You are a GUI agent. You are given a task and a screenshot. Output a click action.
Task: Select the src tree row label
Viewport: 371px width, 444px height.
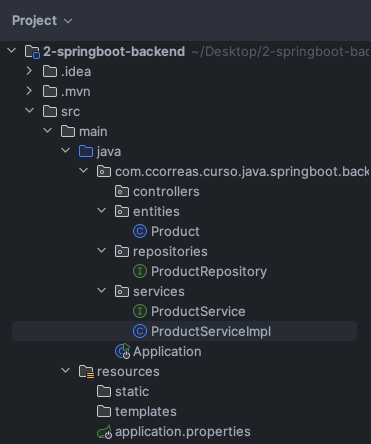70,112
